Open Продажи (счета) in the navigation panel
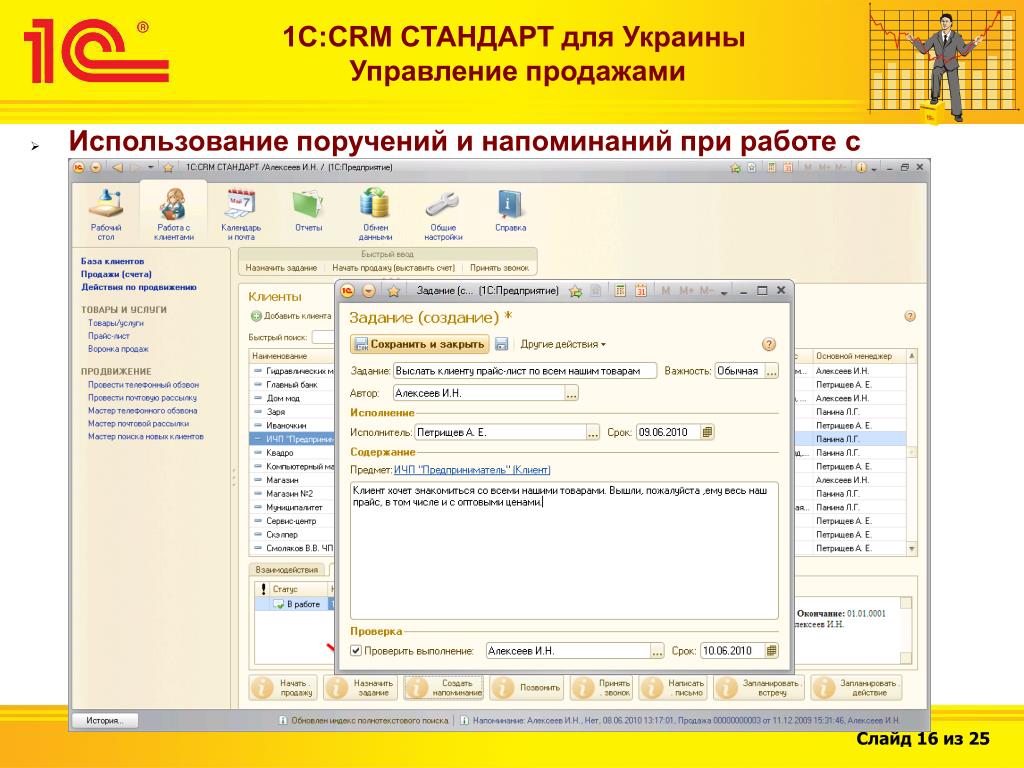This screenshot has height=768, width=1024. click(x=116, y=274)
